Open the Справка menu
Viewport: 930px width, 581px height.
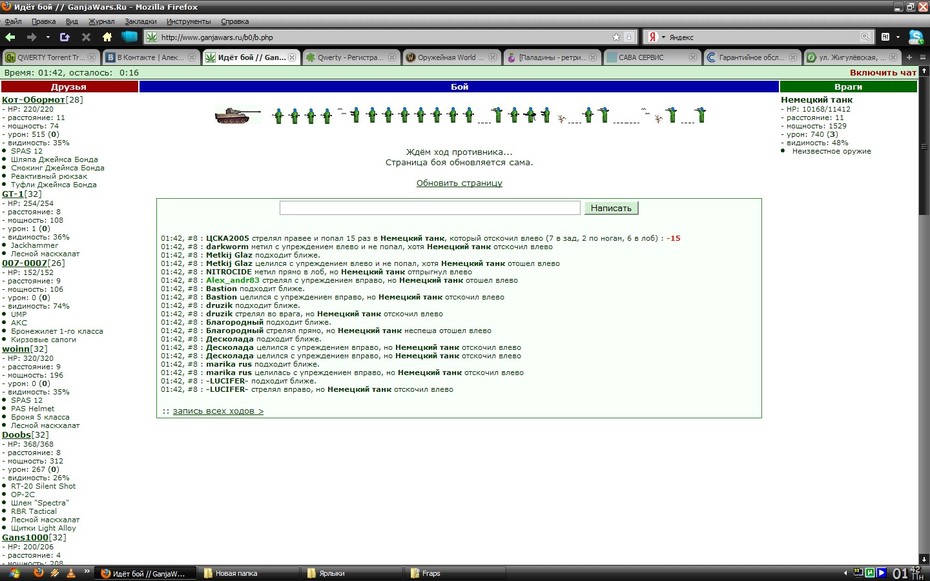[x=235, y=21]
